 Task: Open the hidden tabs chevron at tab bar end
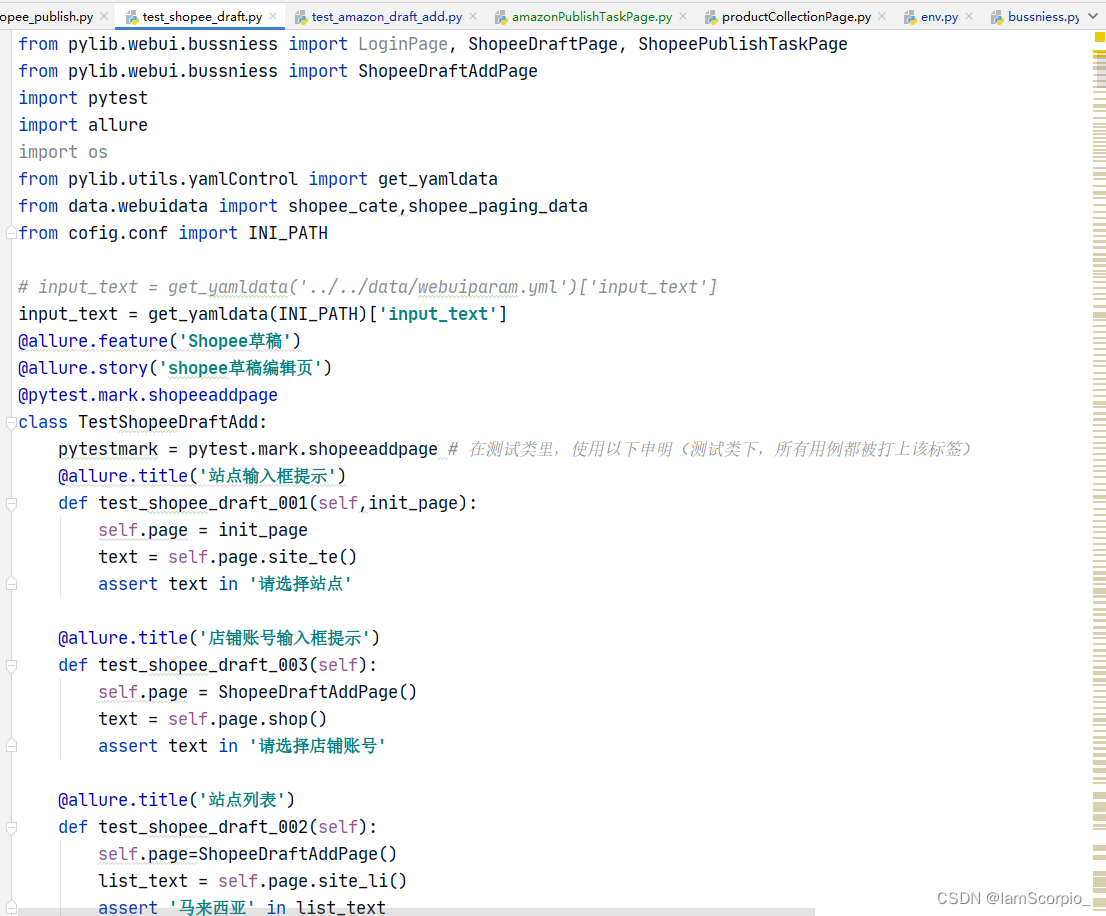1094,16
